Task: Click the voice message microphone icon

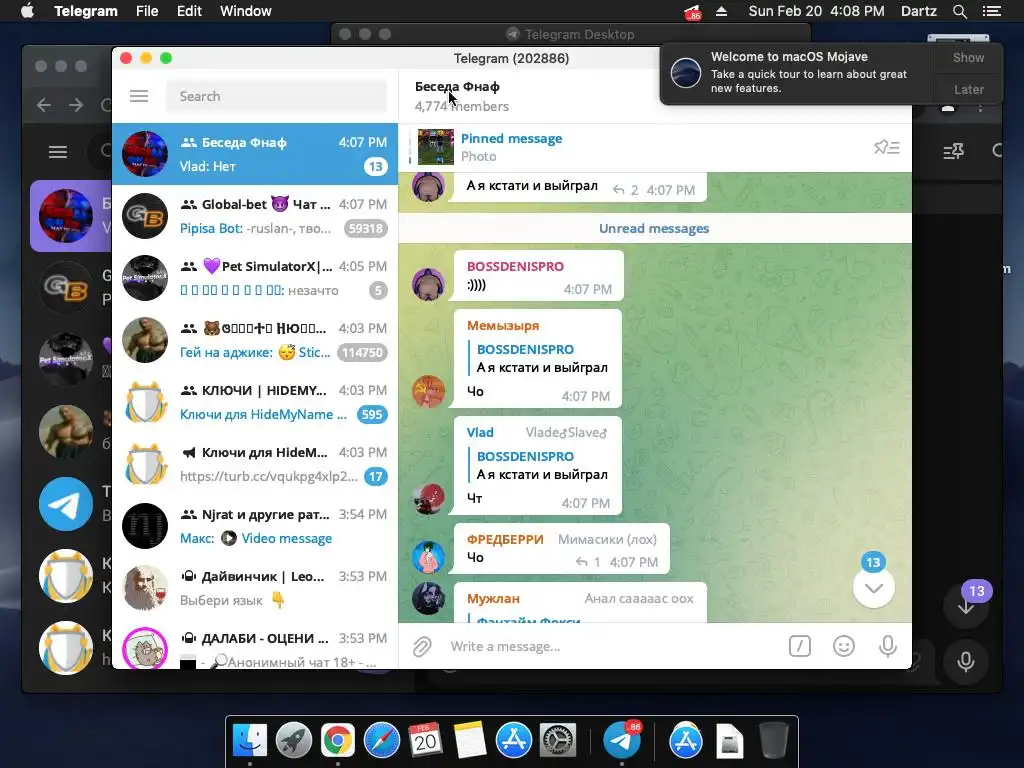Action: point(888,647)
